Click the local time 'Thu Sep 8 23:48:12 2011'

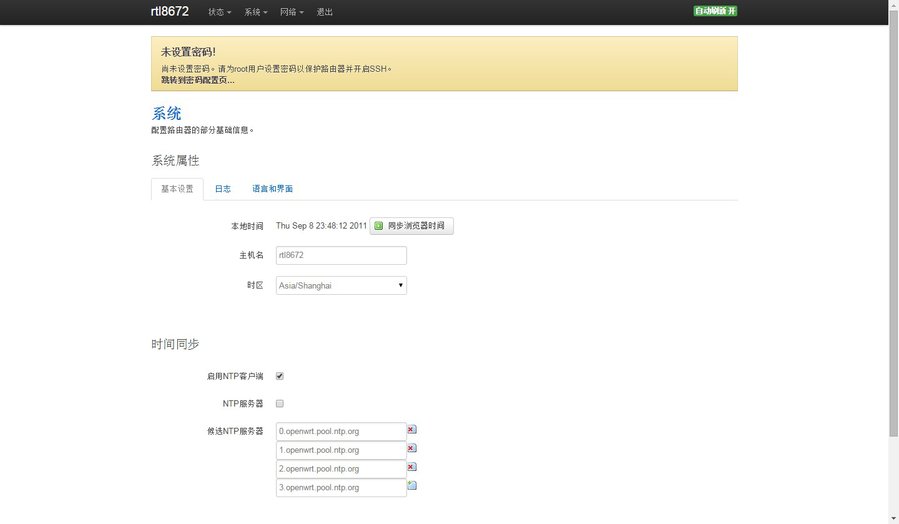click(321, 226)
